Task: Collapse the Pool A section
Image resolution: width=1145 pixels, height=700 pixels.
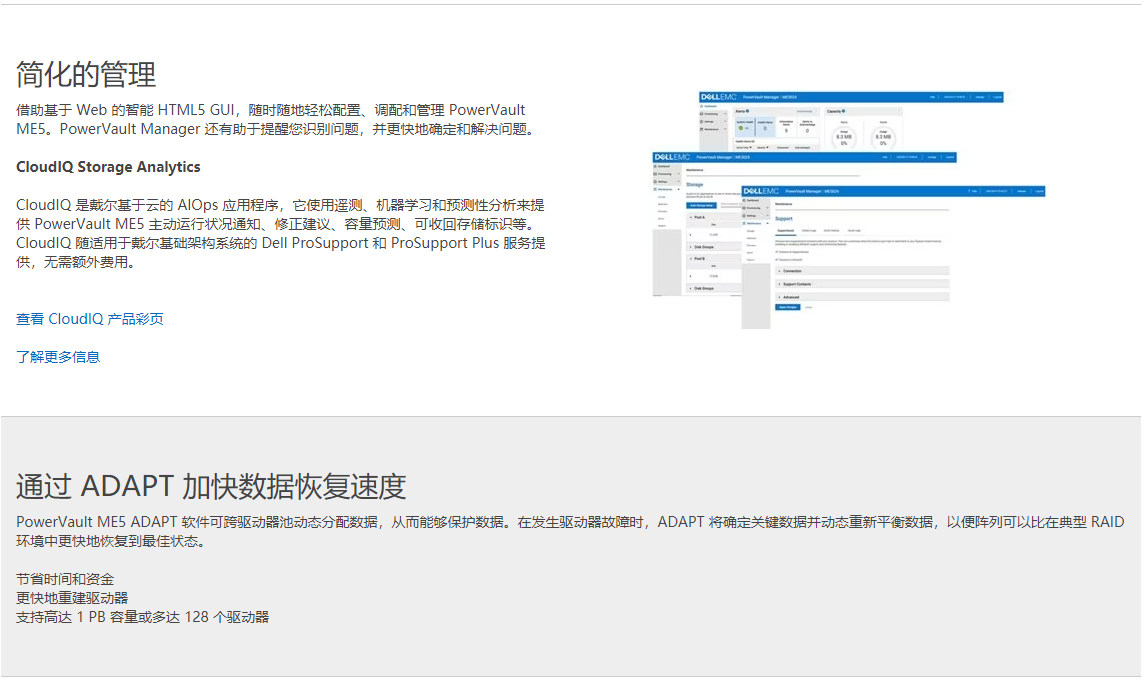Action: tap(689, 217)
